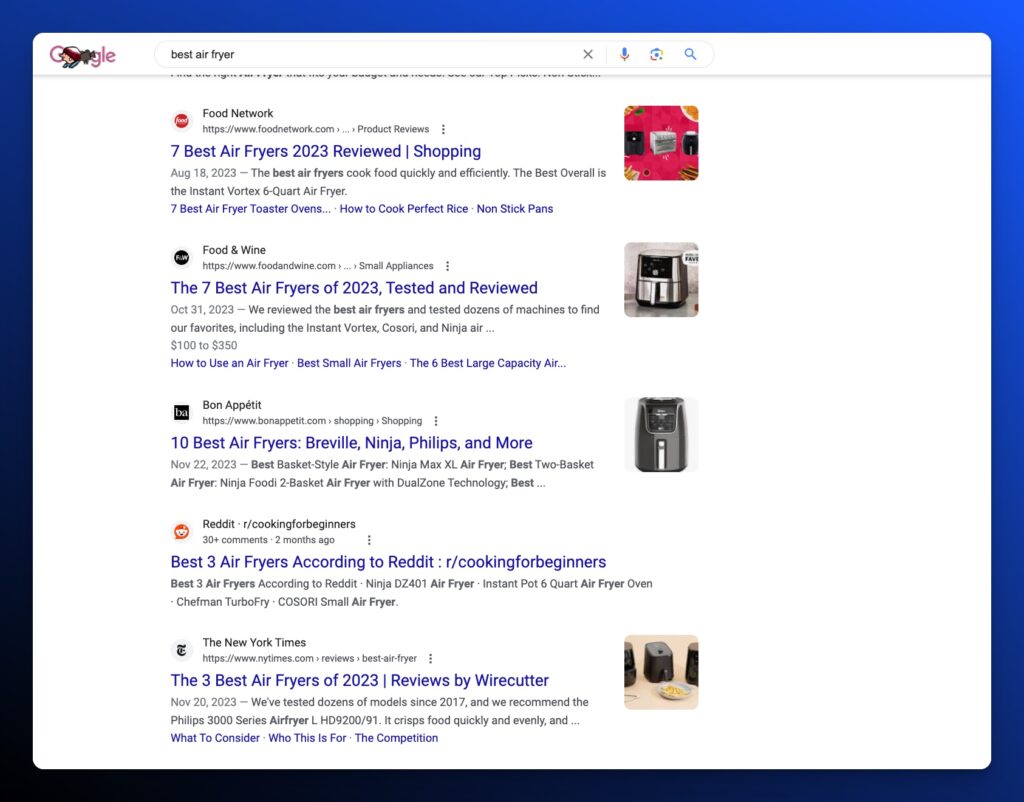Open '10 Best Air Fryers: Breville, Ninja' result

pyautogui.click(x=351, y=443)
